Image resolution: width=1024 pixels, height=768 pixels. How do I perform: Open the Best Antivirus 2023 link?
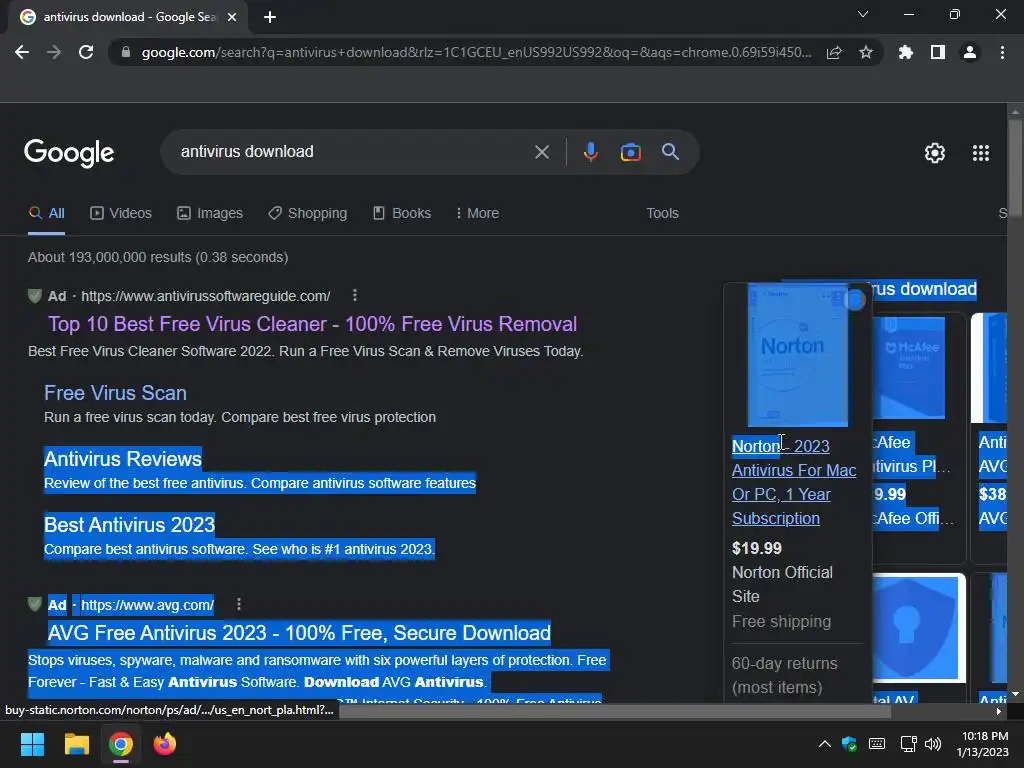coord(129,525)
